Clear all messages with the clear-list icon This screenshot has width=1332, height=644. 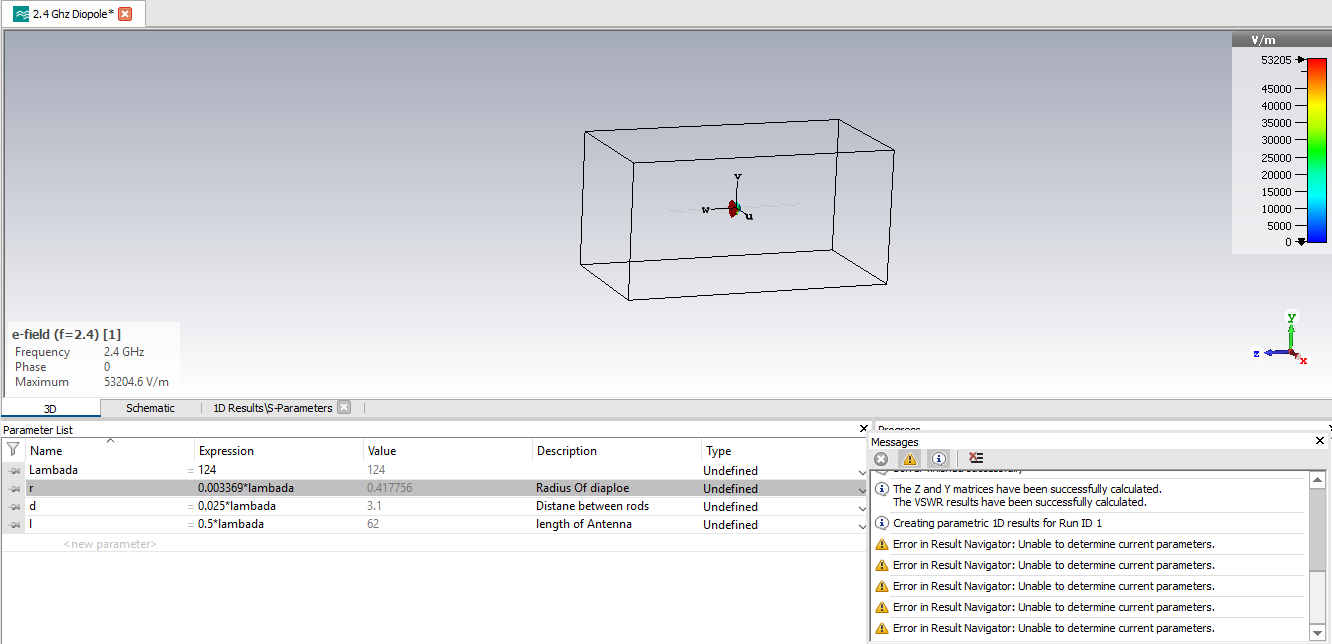click(x=976, y=459)
